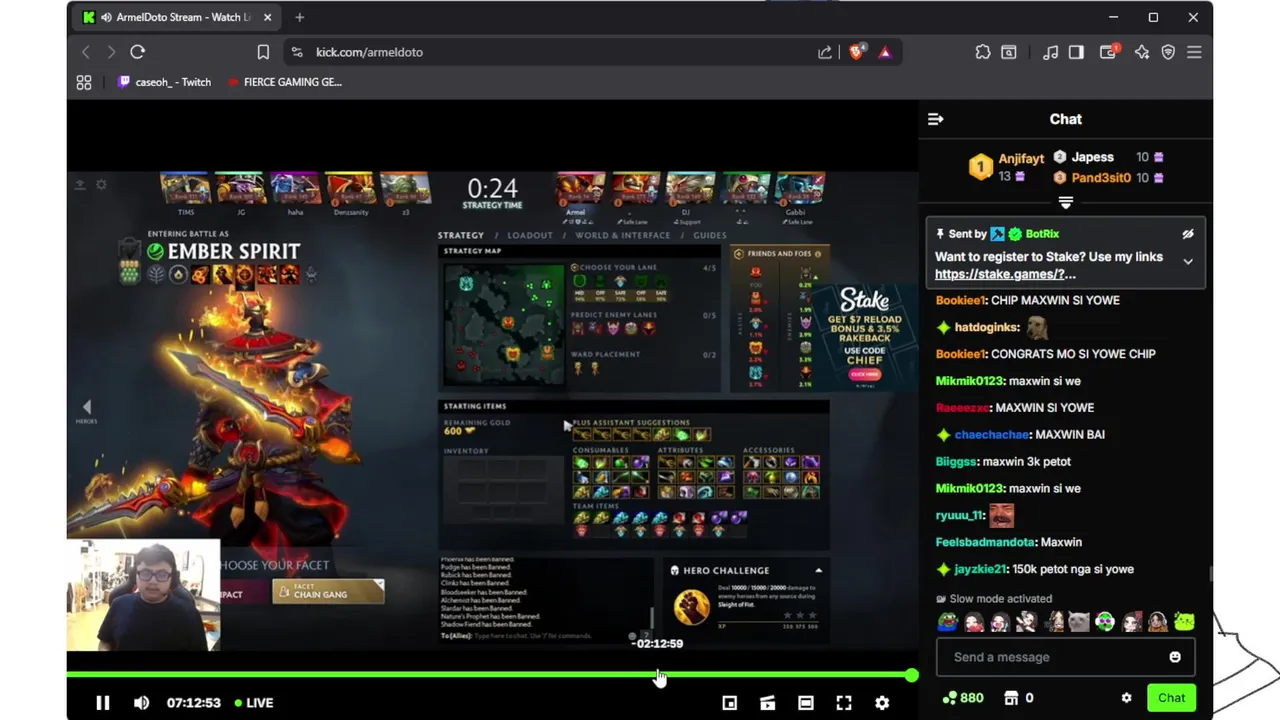Open the channel shop icon
The width and height of the screenshot is (1280, 720).
click(1011, 698)
